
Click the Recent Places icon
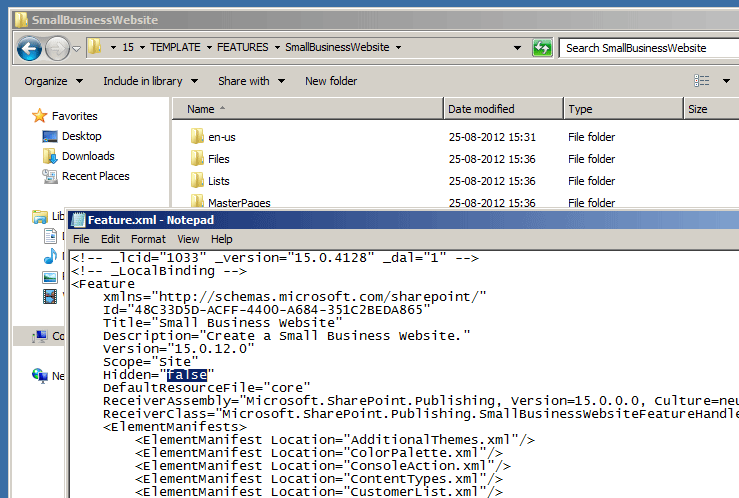pyautogui.click(x=50, y=176)
